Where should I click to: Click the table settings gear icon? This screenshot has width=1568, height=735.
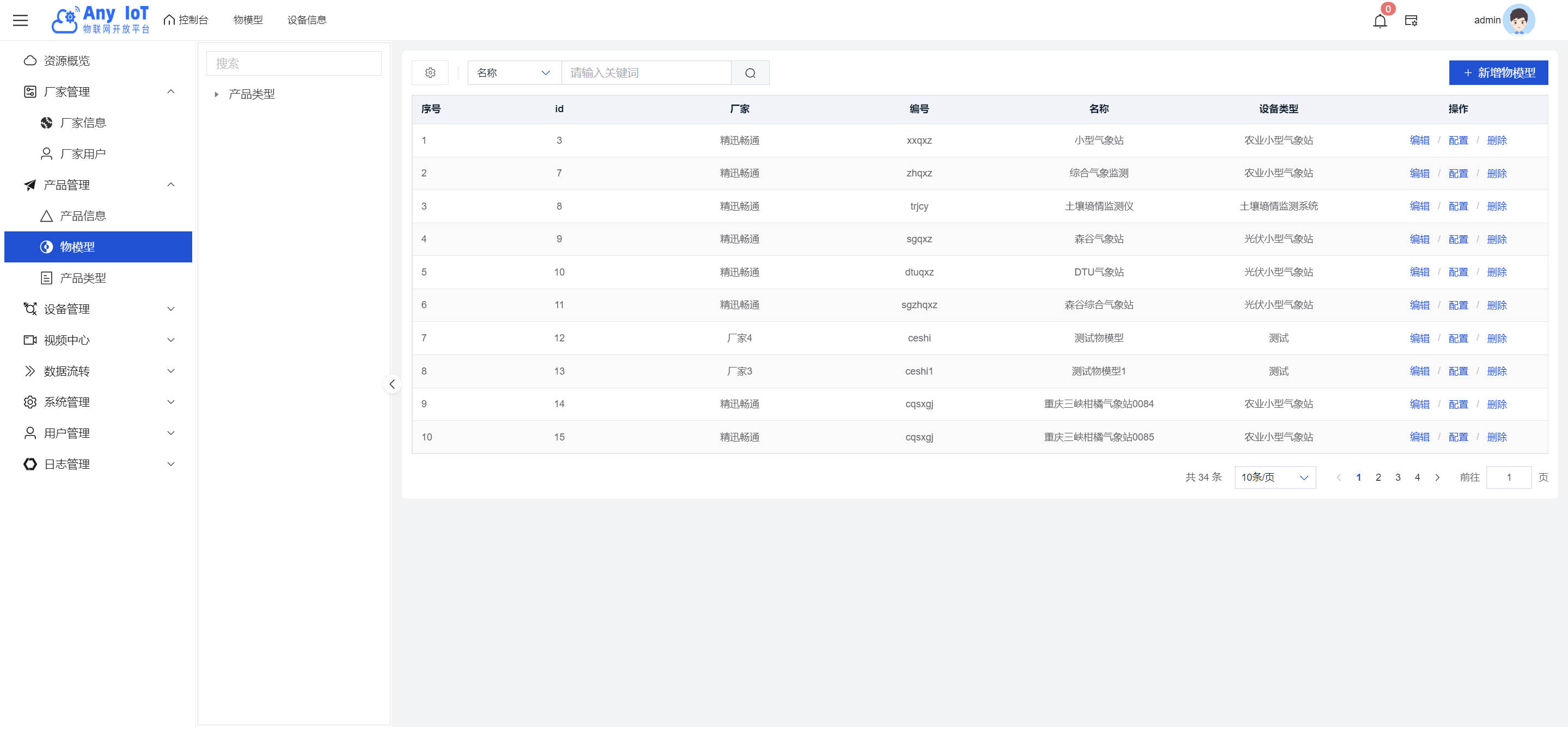[x=430, y=72]
